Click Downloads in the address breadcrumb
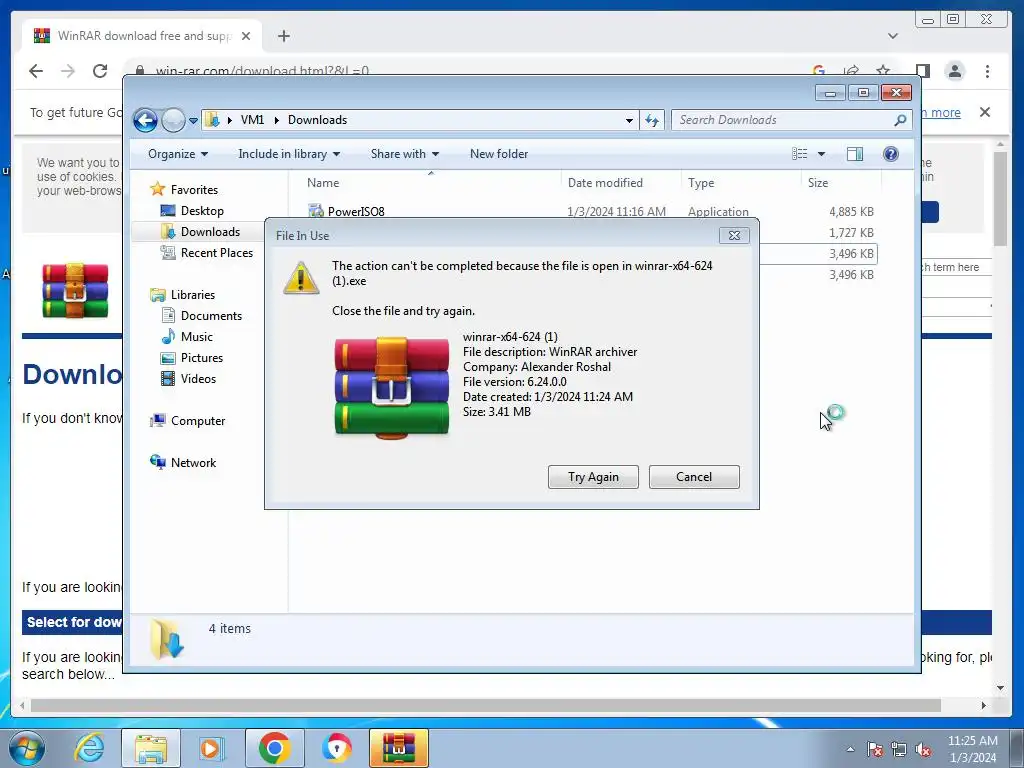The height and width of the screenshot is (768, 1024). click(317, 120)
